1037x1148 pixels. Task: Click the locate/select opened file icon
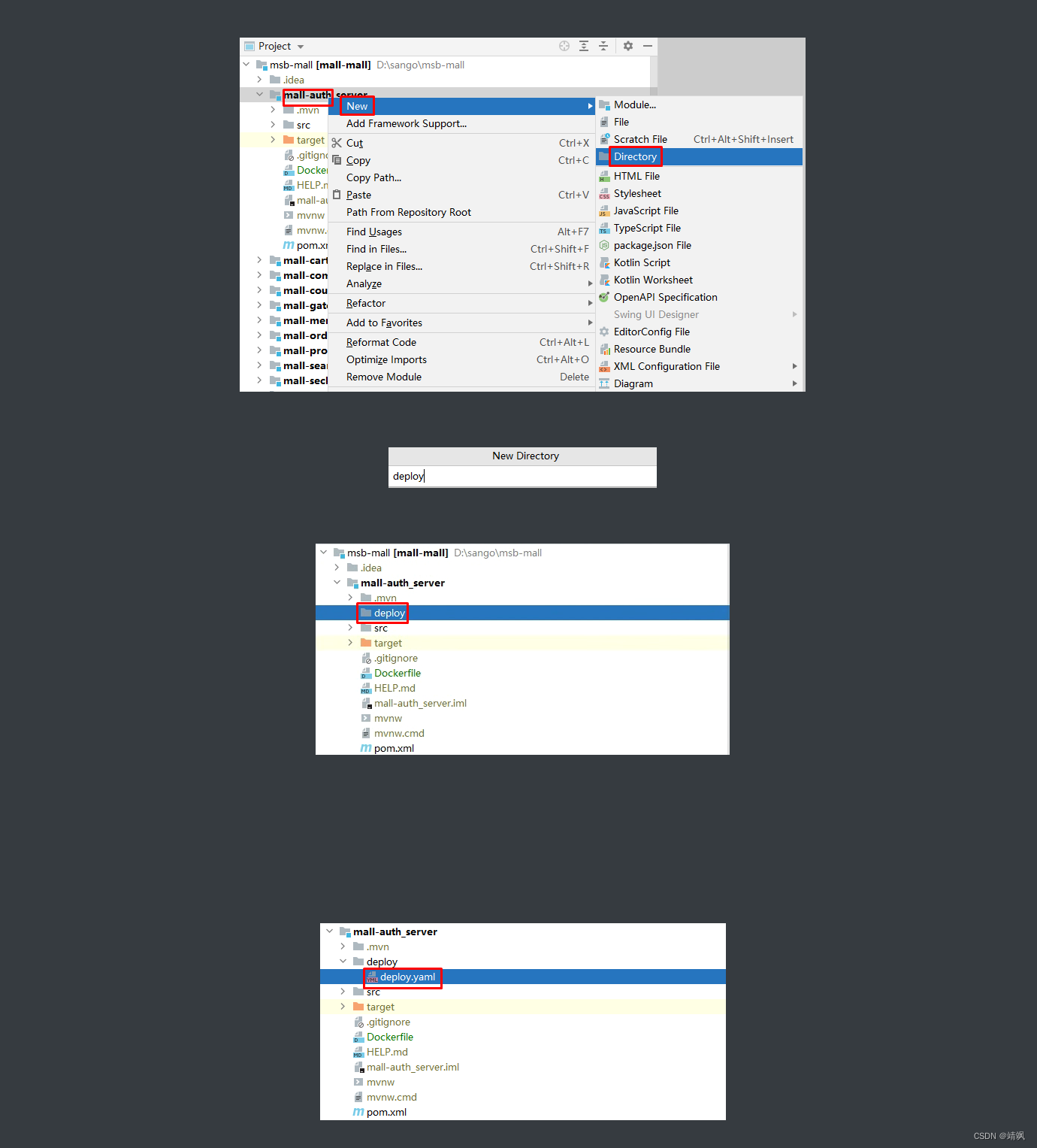tap(564, 46)
